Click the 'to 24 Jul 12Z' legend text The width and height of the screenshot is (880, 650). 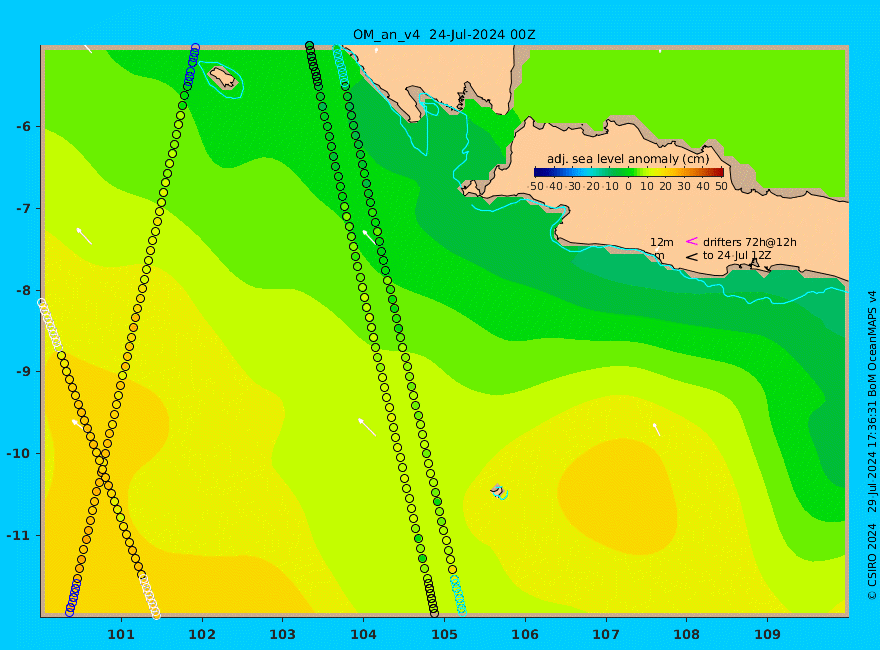coord(737,255)
